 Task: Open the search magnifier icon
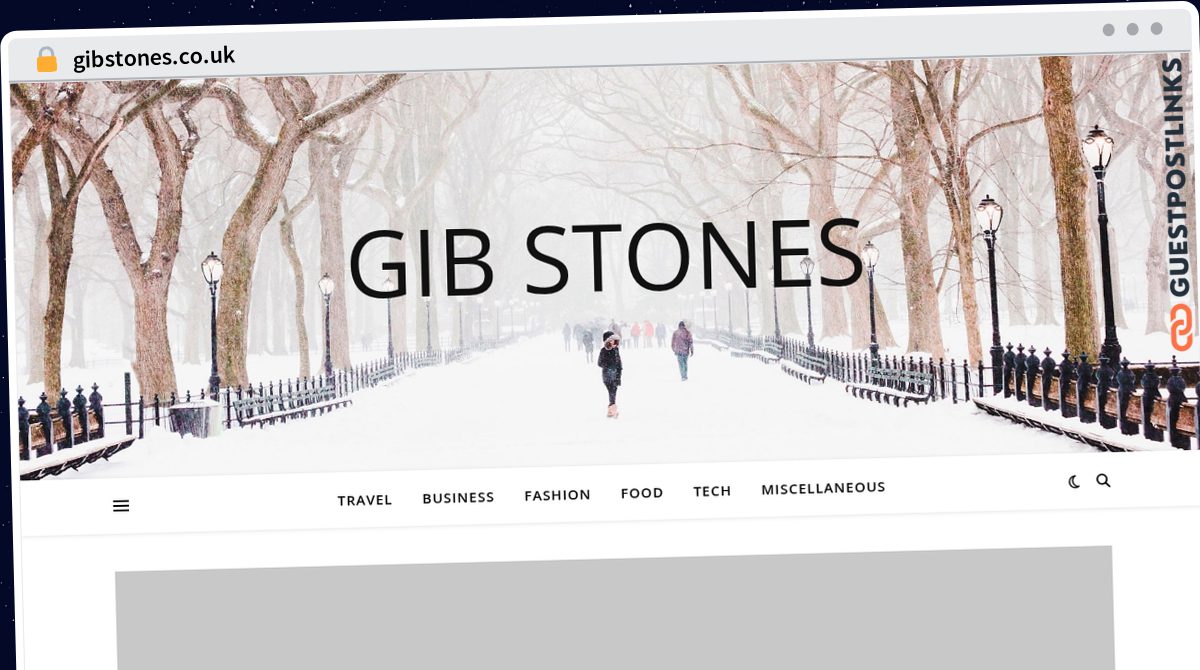click(1103, 480)
